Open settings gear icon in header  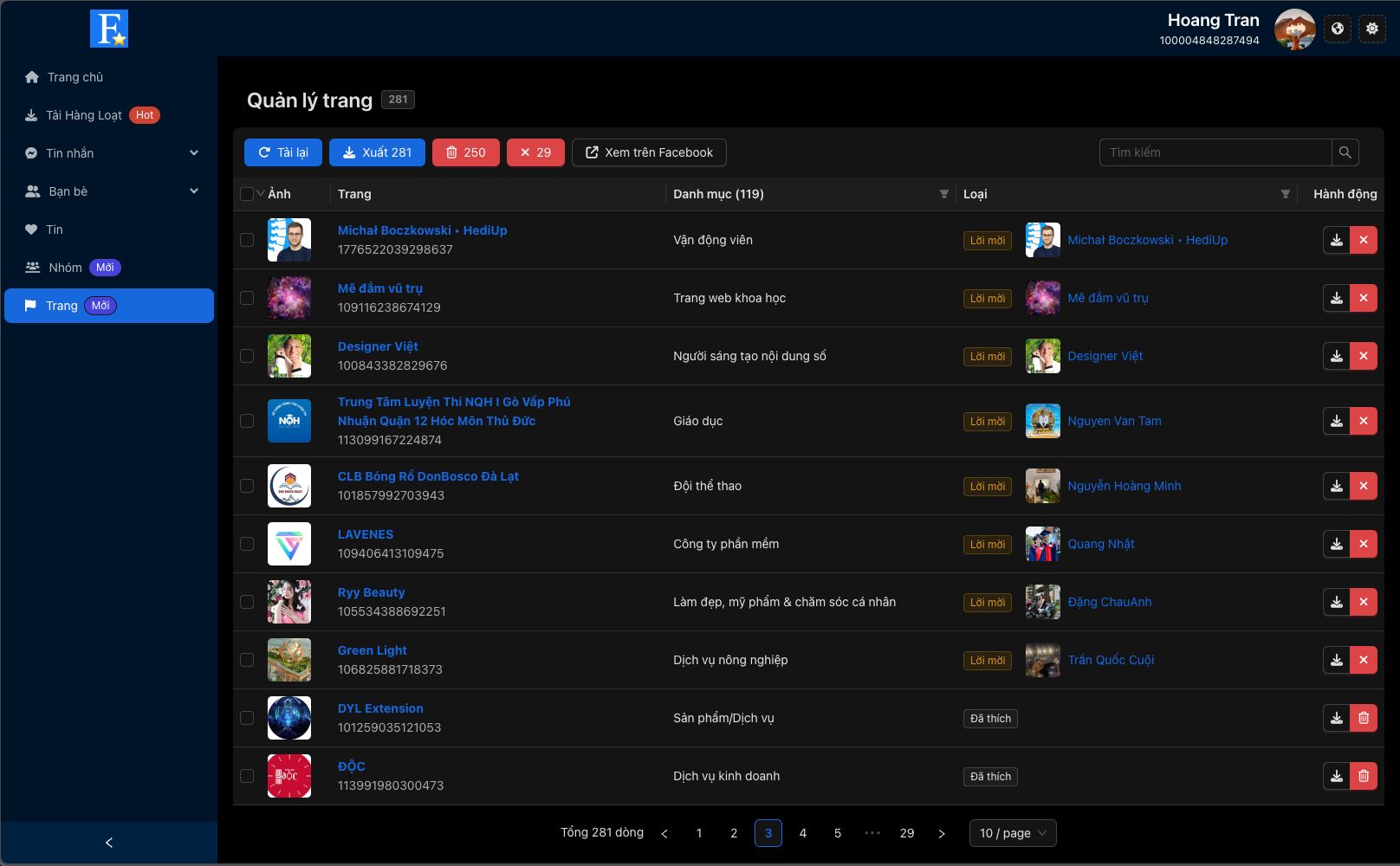1372,29
